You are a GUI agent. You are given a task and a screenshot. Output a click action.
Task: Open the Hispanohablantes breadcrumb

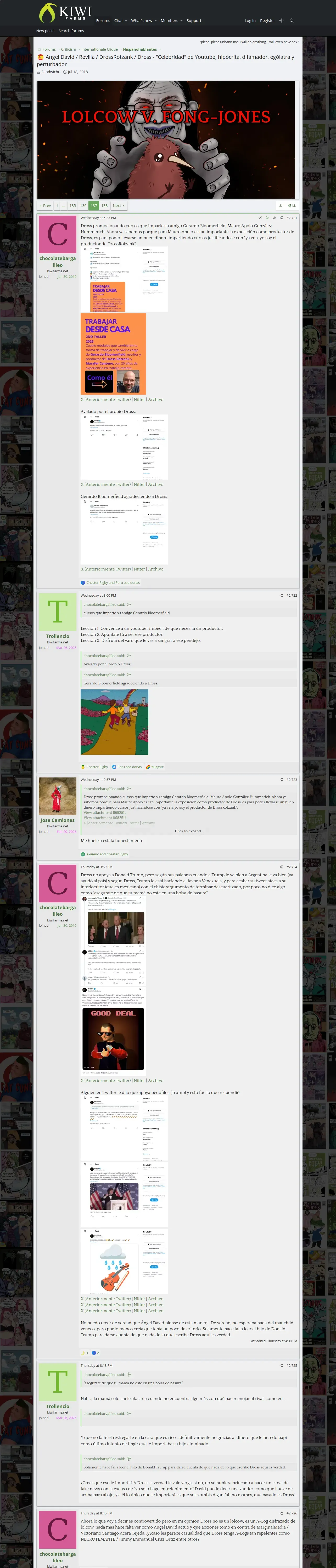click(140, 49)
